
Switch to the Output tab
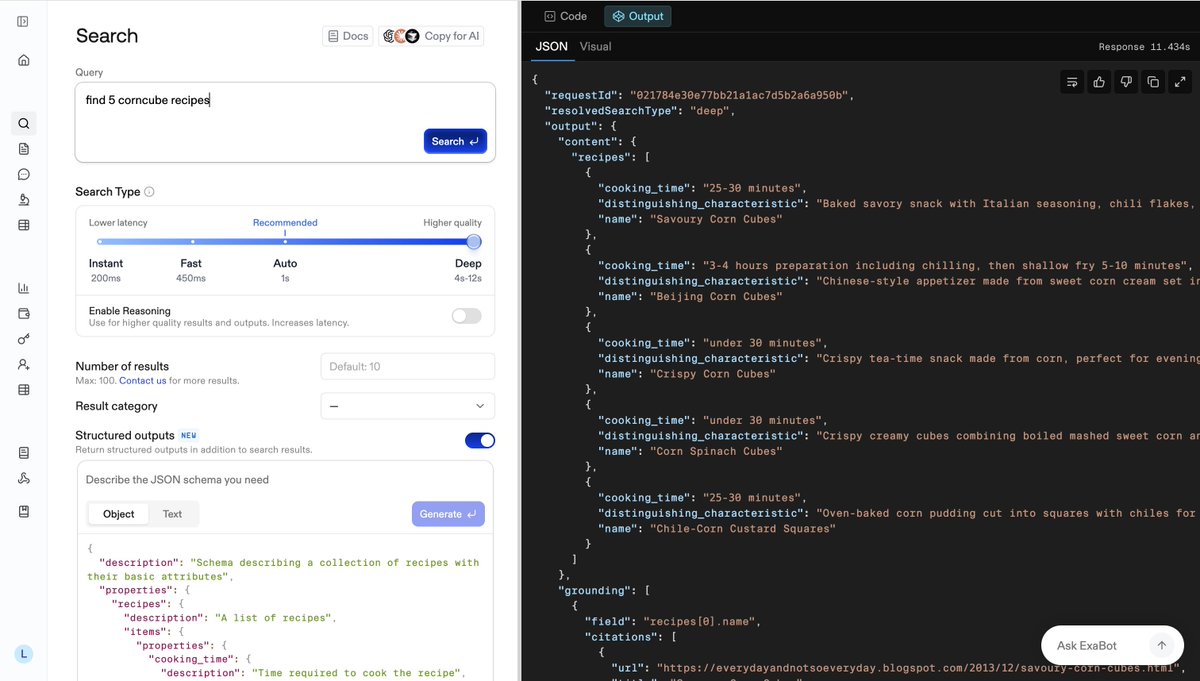pos(638,16)
